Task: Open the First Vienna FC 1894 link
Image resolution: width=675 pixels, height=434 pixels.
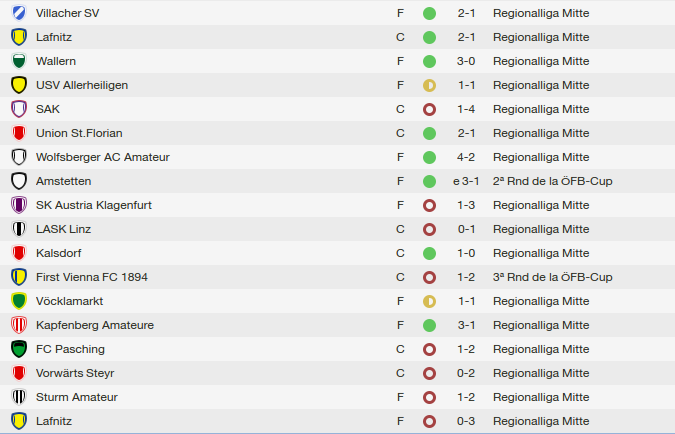Action: coord(92,277)
